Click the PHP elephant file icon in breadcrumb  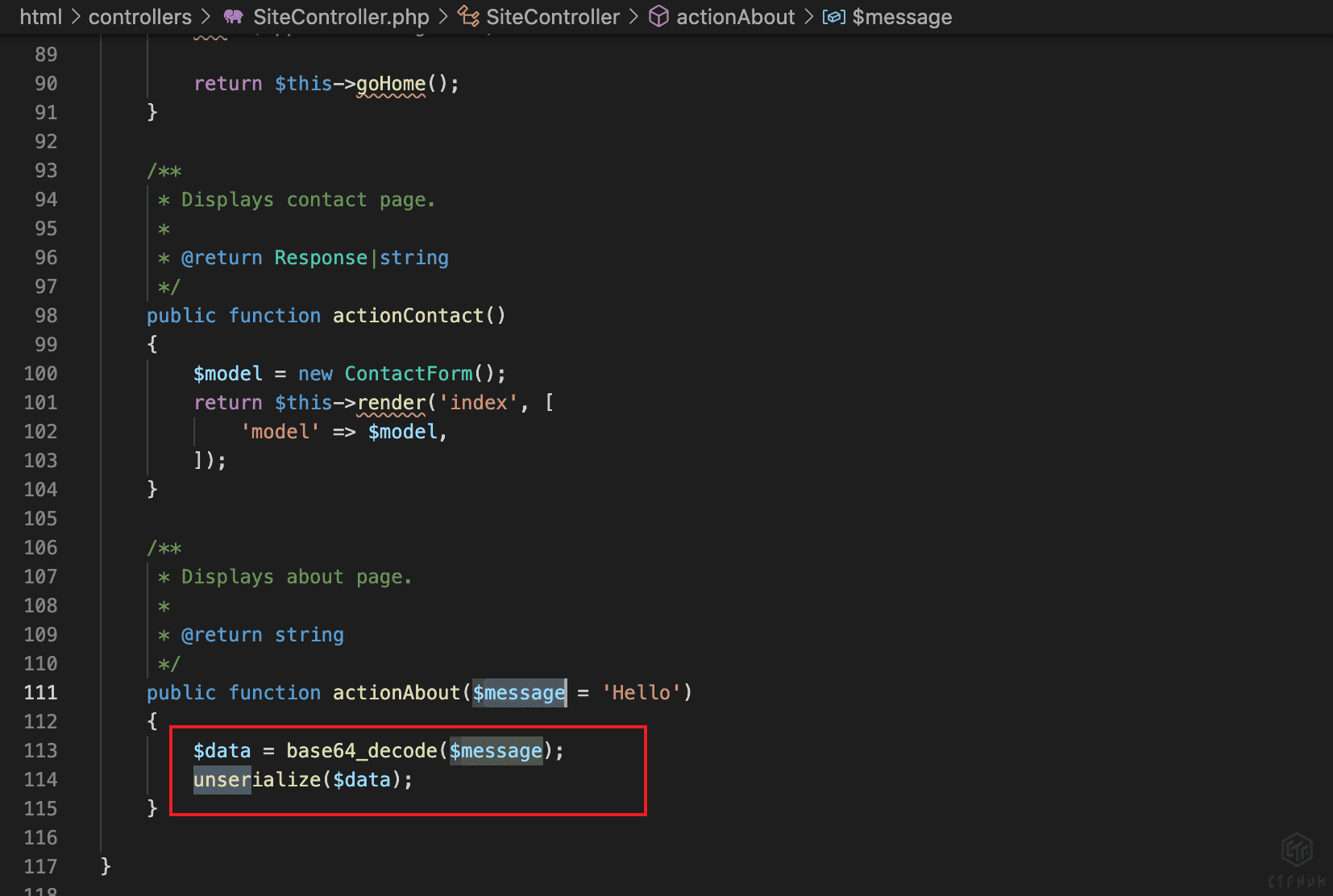[233, 17]
